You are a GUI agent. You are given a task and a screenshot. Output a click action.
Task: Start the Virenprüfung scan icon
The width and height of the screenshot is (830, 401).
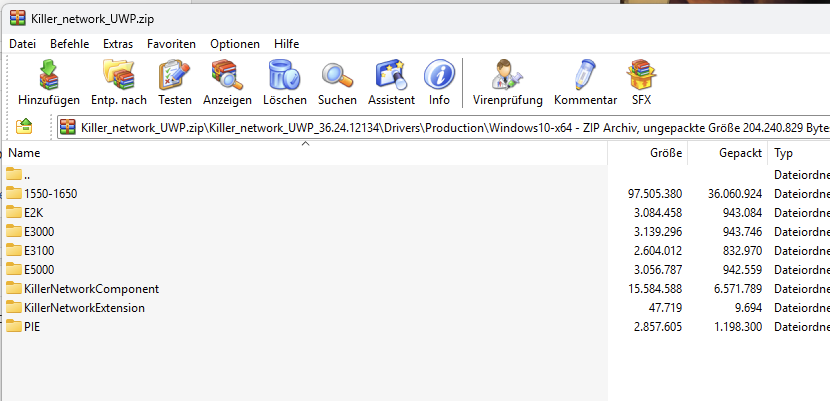pos(507,75)
